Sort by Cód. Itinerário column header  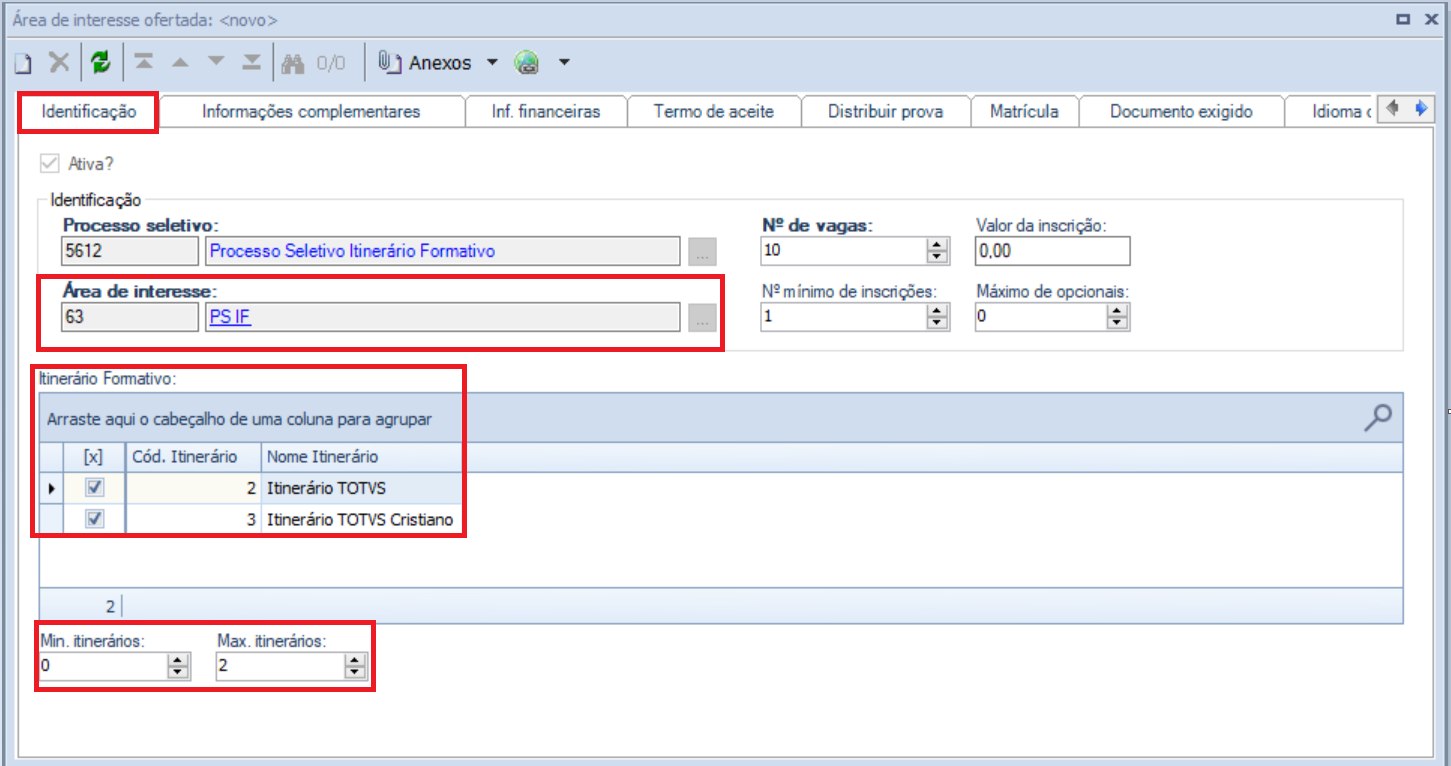[x=194, y=457]
